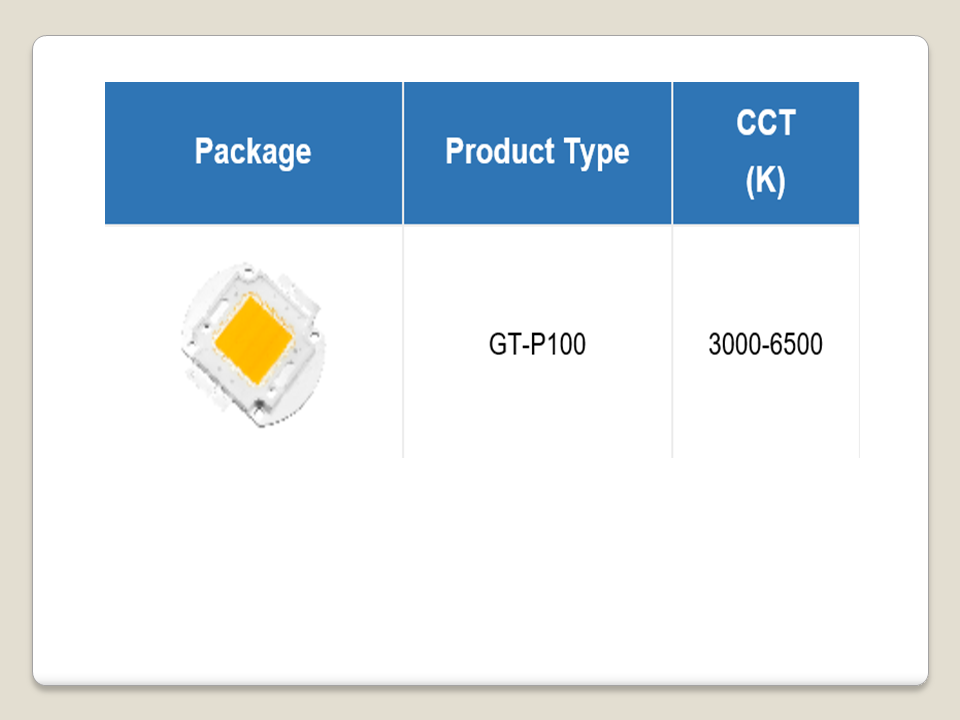960x720 pixels.
Task: Click the divider between Product Type and CCT headers
Action: 672,152
